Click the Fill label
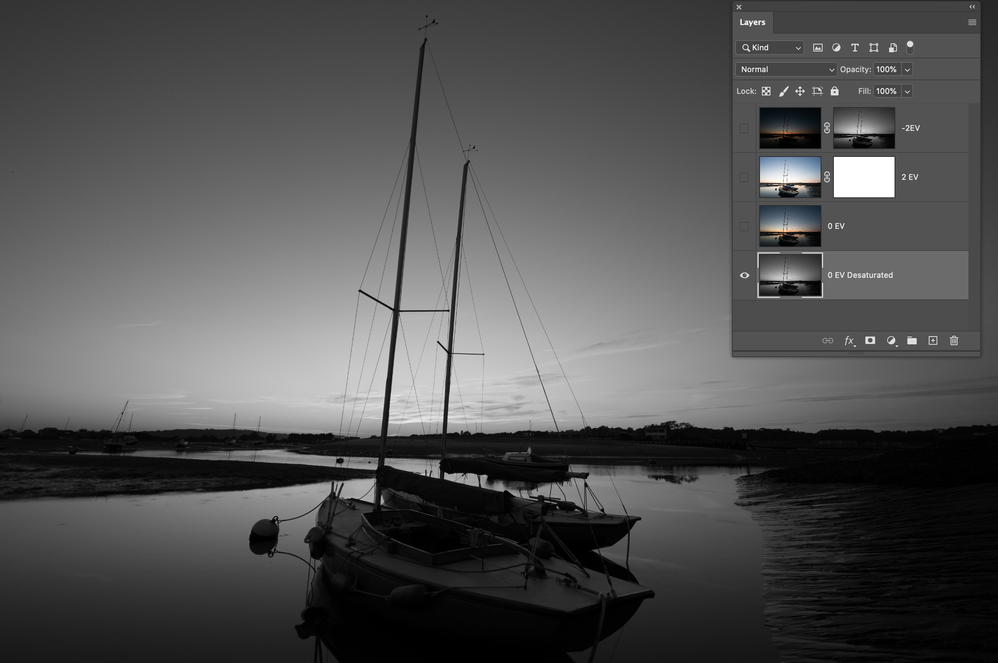 click(x=864, y=91)
